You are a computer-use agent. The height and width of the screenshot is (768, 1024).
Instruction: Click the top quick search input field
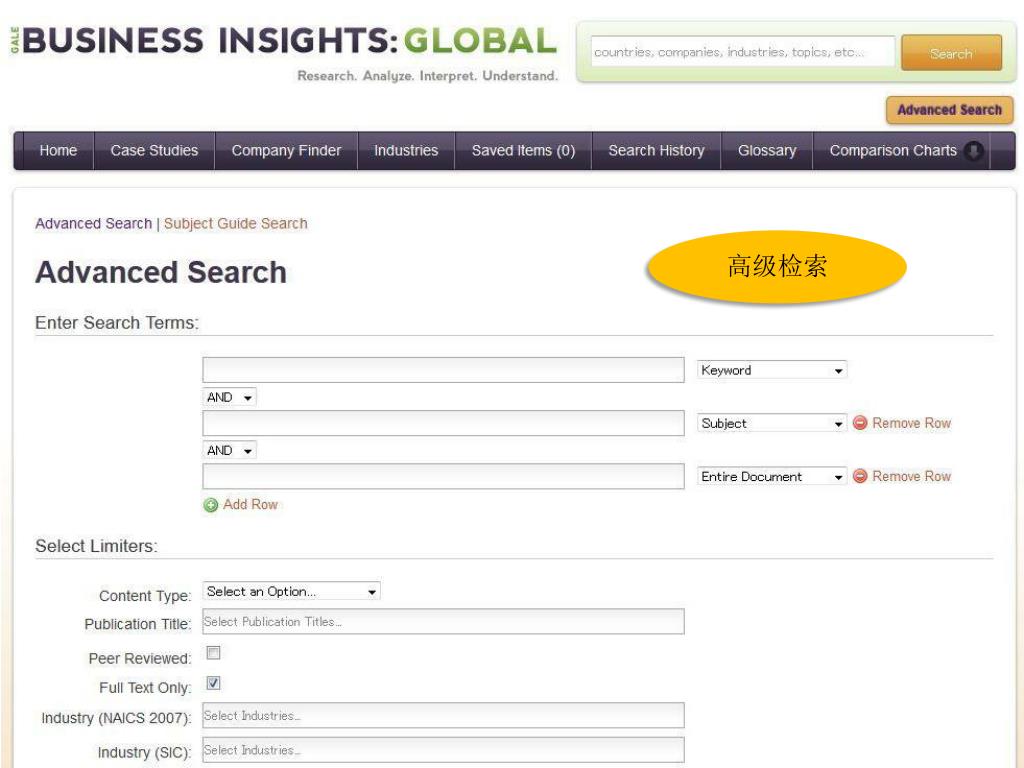tap(743, 52)
